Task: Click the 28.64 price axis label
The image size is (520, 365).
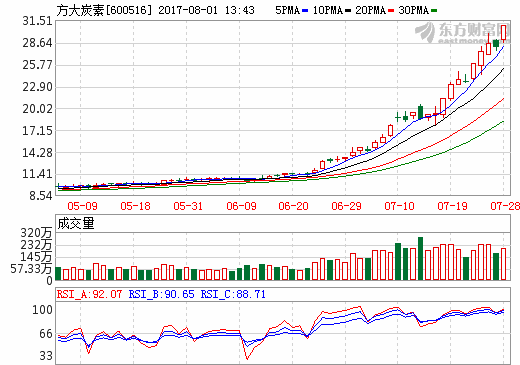Action: 38,43
